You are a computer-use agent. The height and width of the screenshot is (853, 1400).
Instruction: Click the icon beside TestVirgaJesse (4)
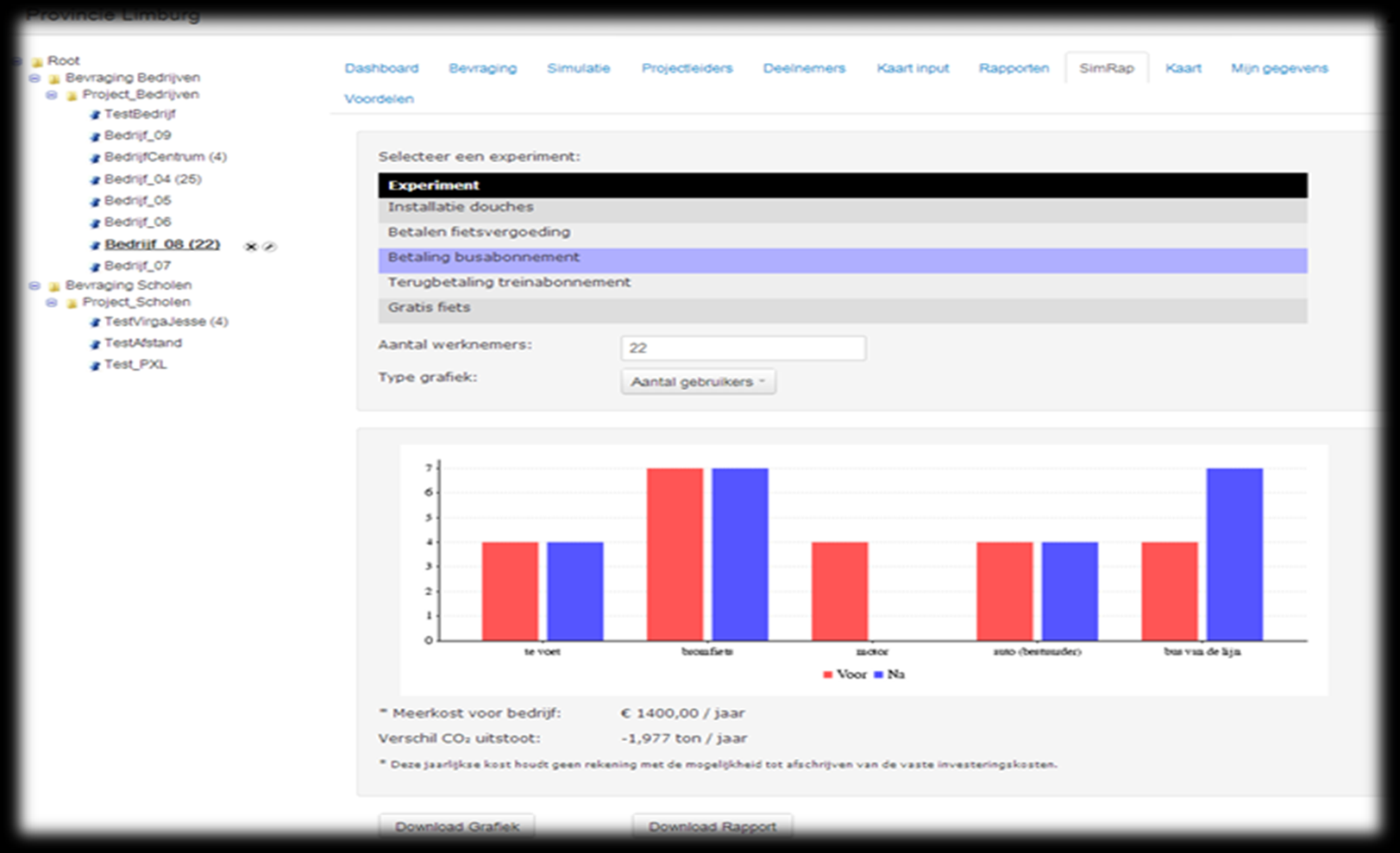pos(96,323)
